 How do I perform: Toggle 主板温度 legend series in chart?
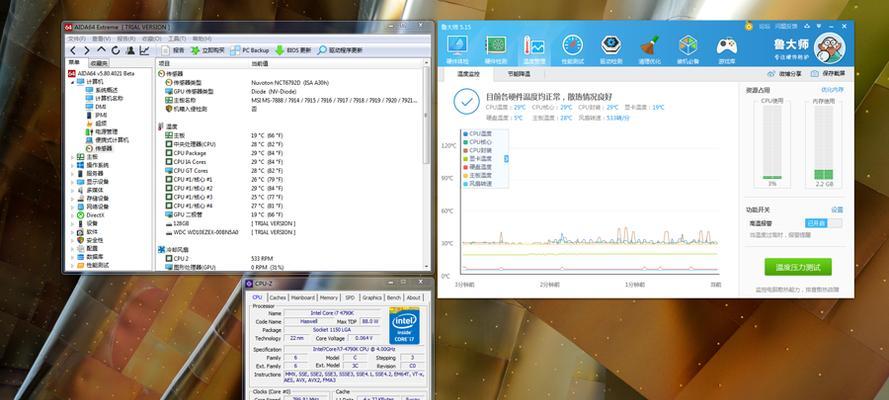click(x=478, y=176)
